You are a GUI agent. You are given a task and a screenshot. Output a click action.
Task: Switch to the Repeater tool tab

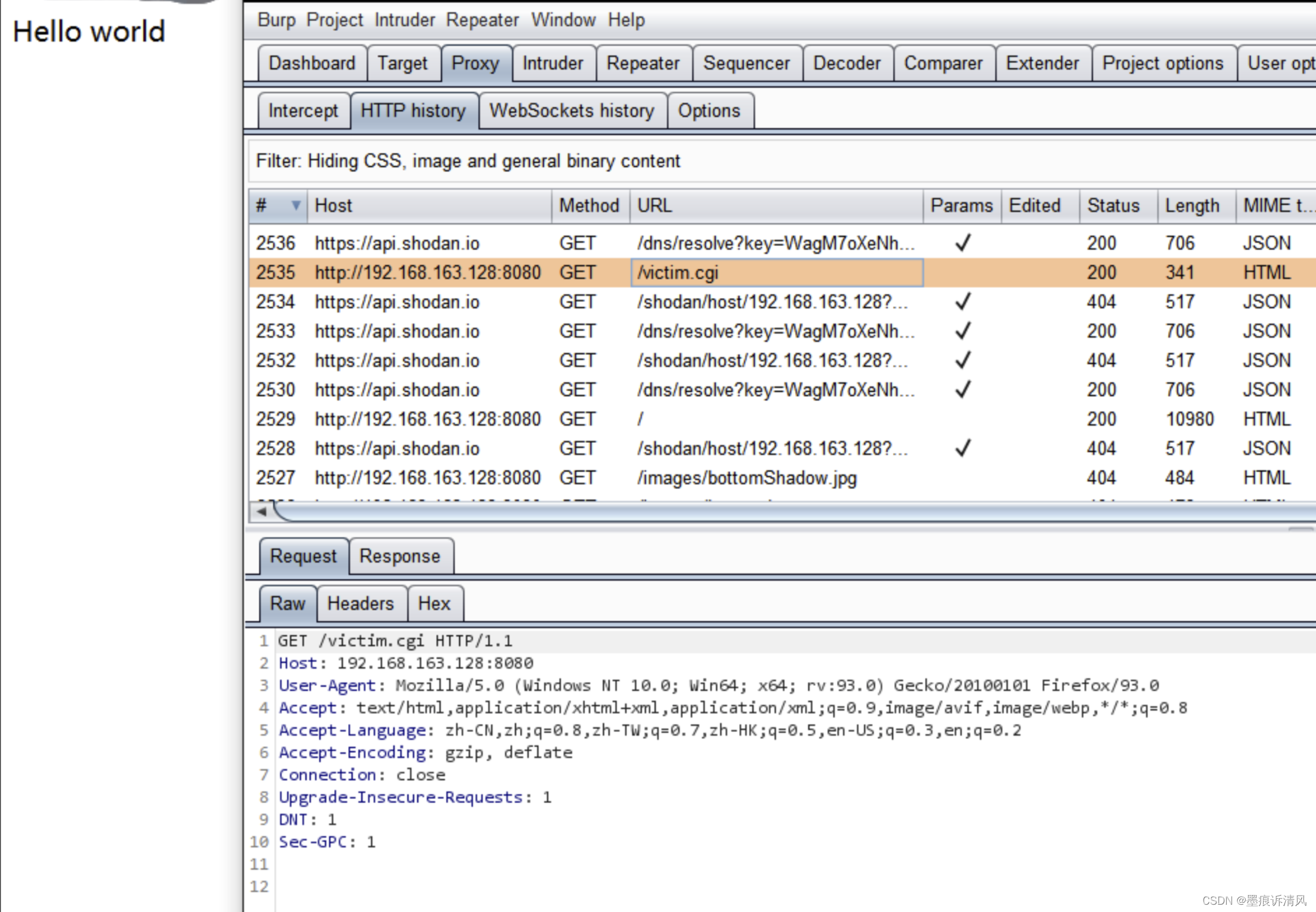click(x=643, y=63)
